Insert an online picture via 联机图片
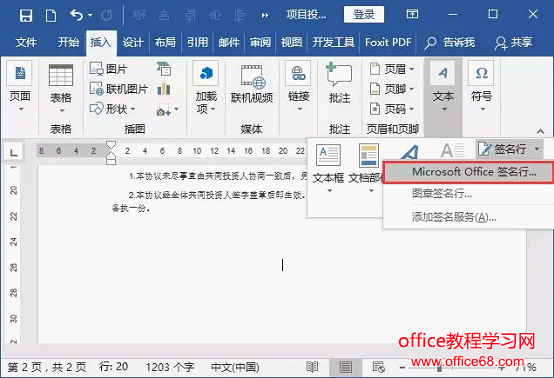Image resolution: width=554 pixels, height=378 pixels. (119, 89)
